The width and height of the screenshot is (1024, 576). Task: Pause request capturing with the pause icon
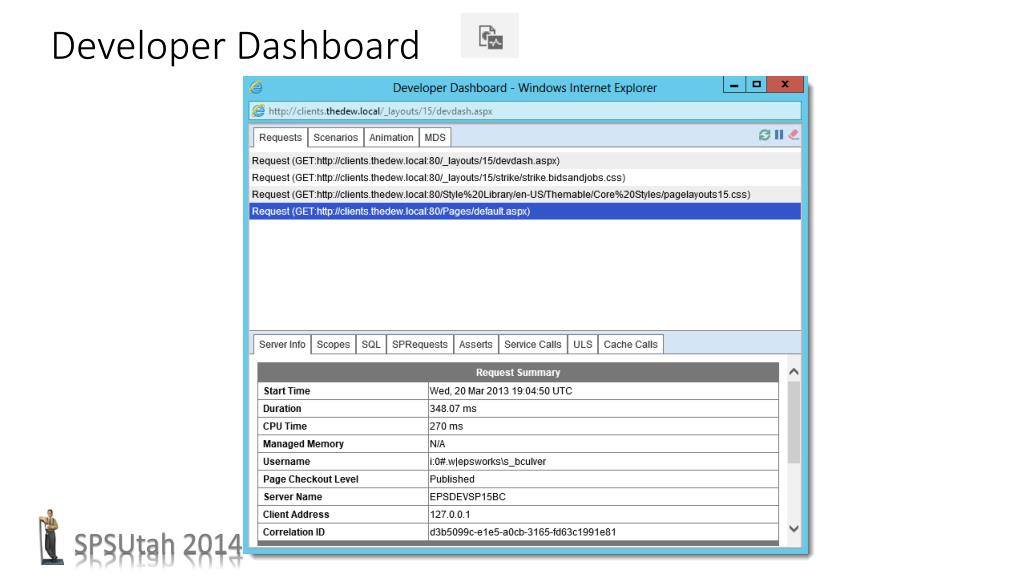tap(779, 135)
